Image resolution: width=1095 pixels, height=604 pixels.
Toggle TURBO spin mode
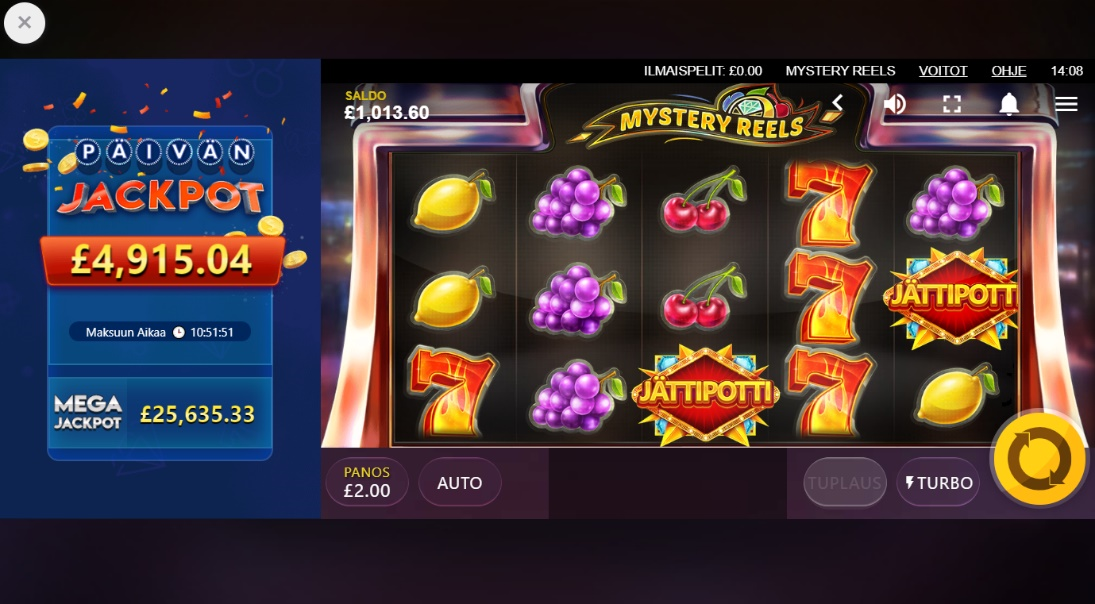coord(938,482)
